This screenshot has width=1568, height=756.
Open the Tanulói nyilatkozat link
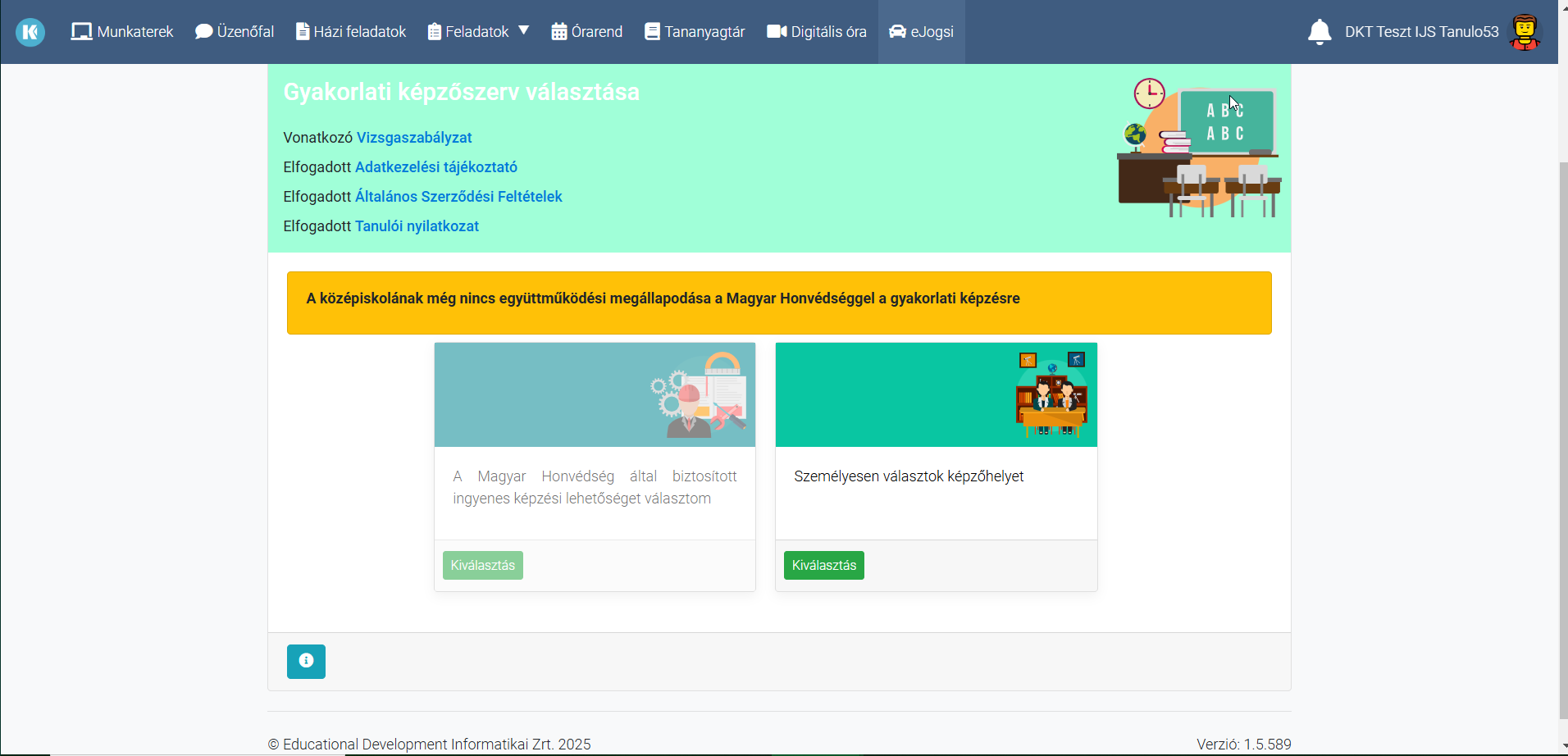pyautogui.click(x=417, y=226)
